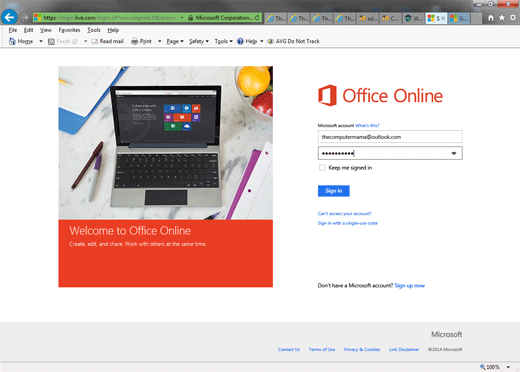Open the Link Disclaimer footer link
Image resolution: width=520 pixels, height=372 pixels.
[x=404, y=349]
